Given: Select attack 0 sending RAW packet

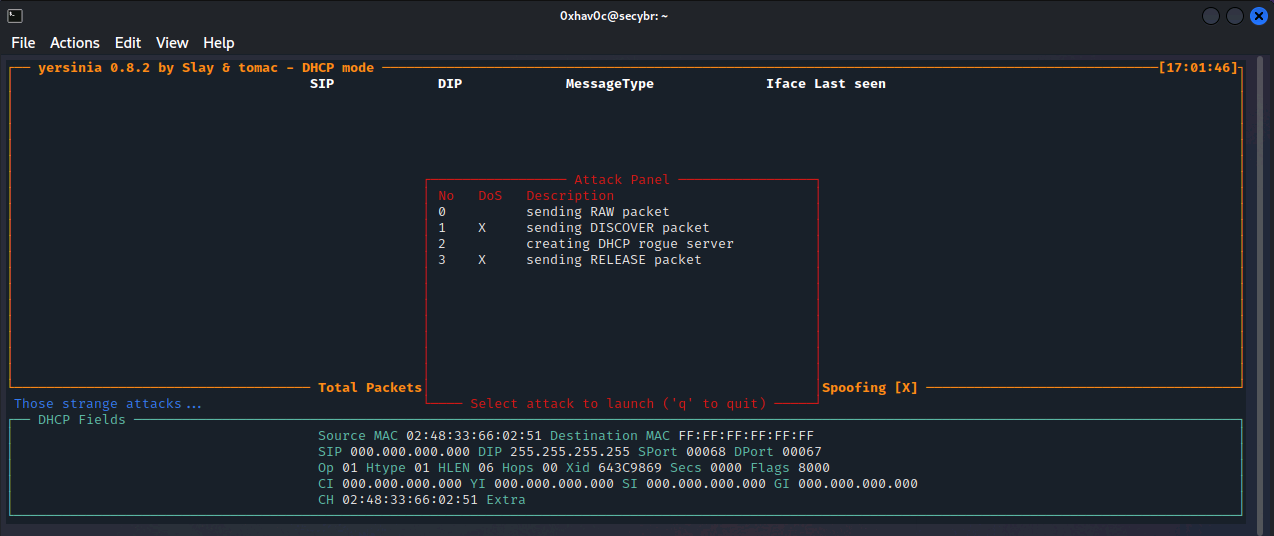Looking at the screenshot, I should [597, 212].
